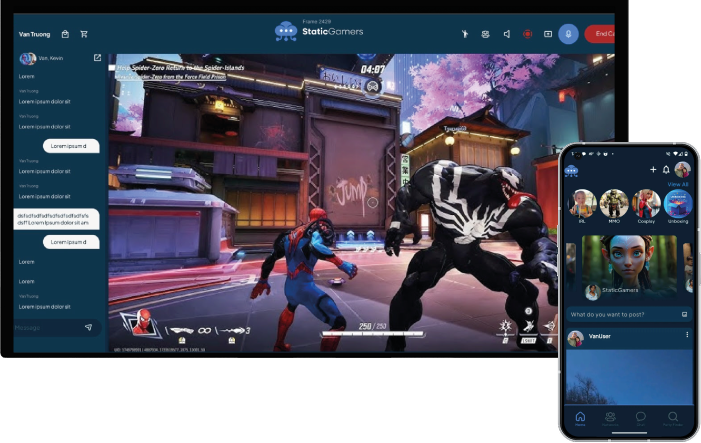
Task: Click the View All link on phone
Action: point(678,184)
